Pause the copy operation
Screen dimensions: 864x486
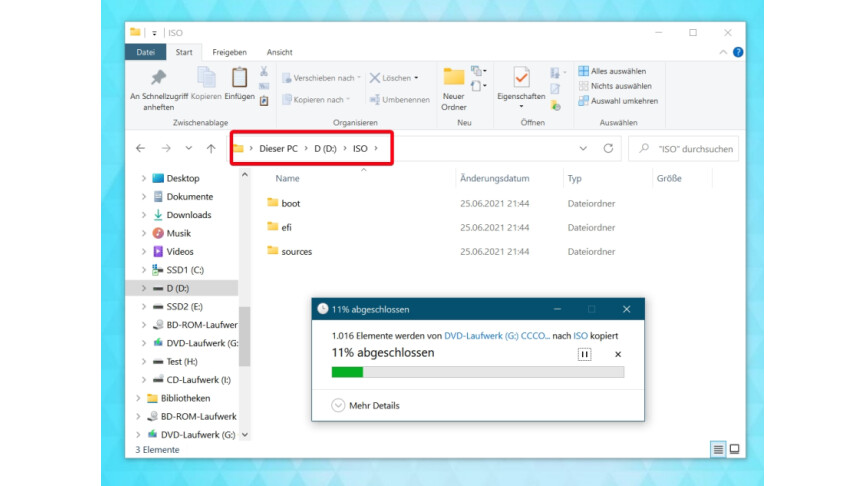point(584,354)
